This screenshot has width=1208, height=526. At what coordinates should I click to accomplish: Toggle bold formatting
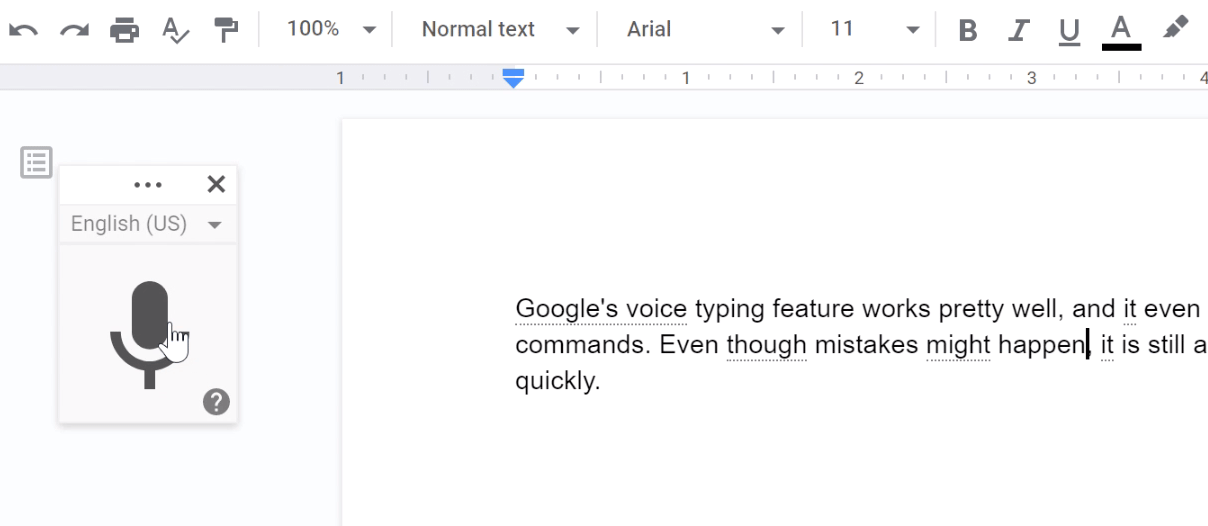[967, 30]
